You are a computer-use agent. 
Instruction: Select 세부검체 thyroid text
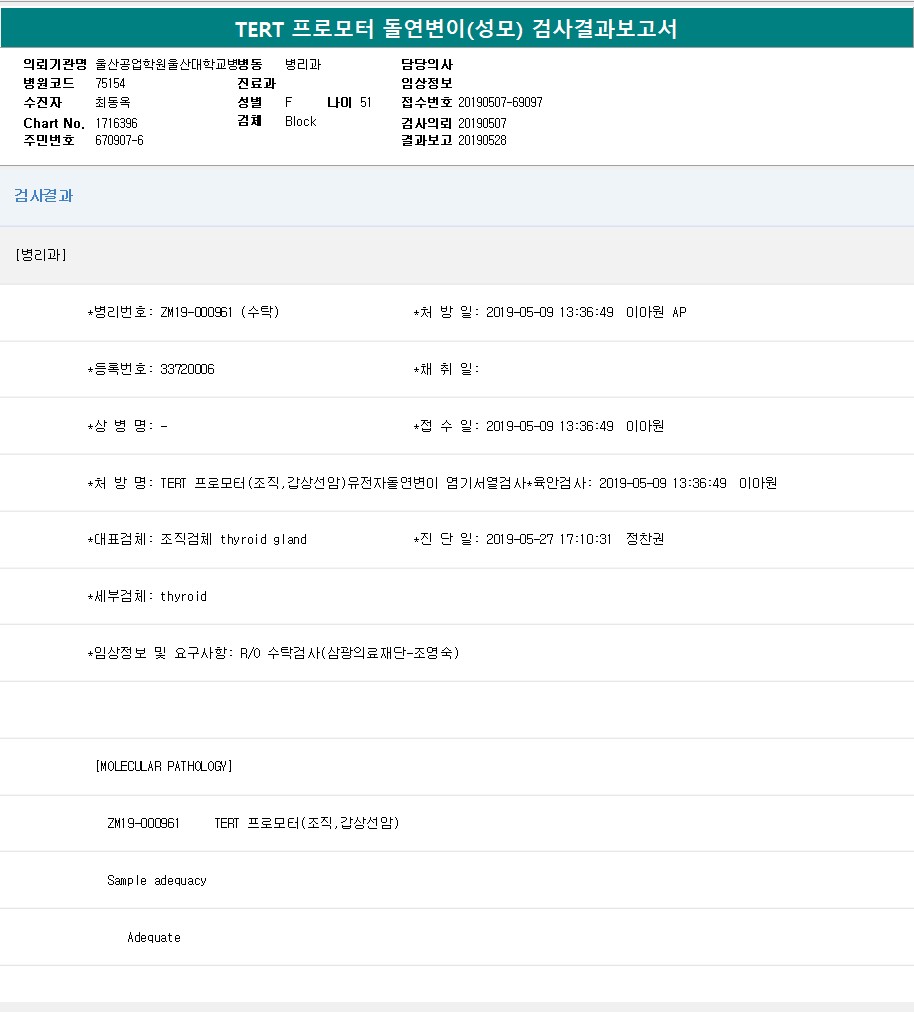(183, 596)
